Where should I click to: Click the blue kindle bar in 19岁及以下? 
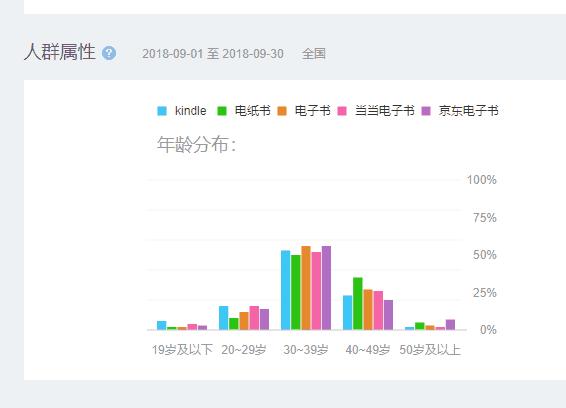(x=162, y=325)
